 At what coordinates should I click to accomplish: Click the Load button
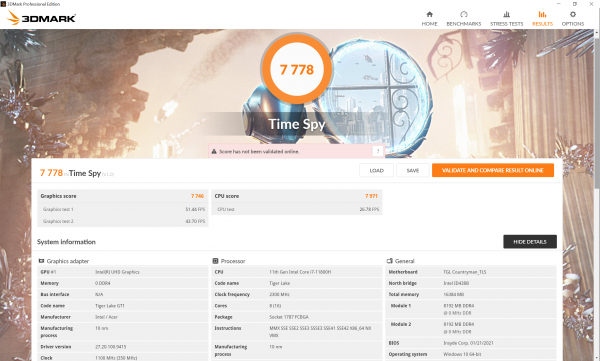[x=376, y=170]
